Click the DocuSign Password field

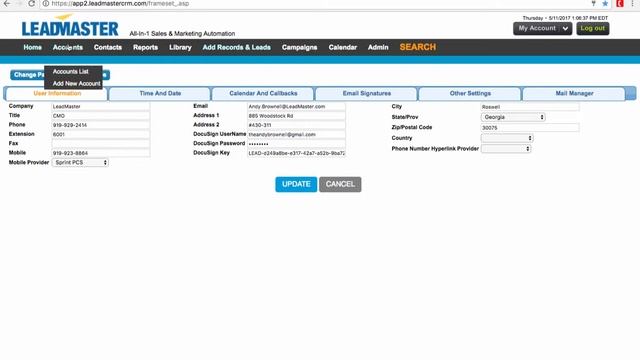pyautogui.click(x=296, y=144)
